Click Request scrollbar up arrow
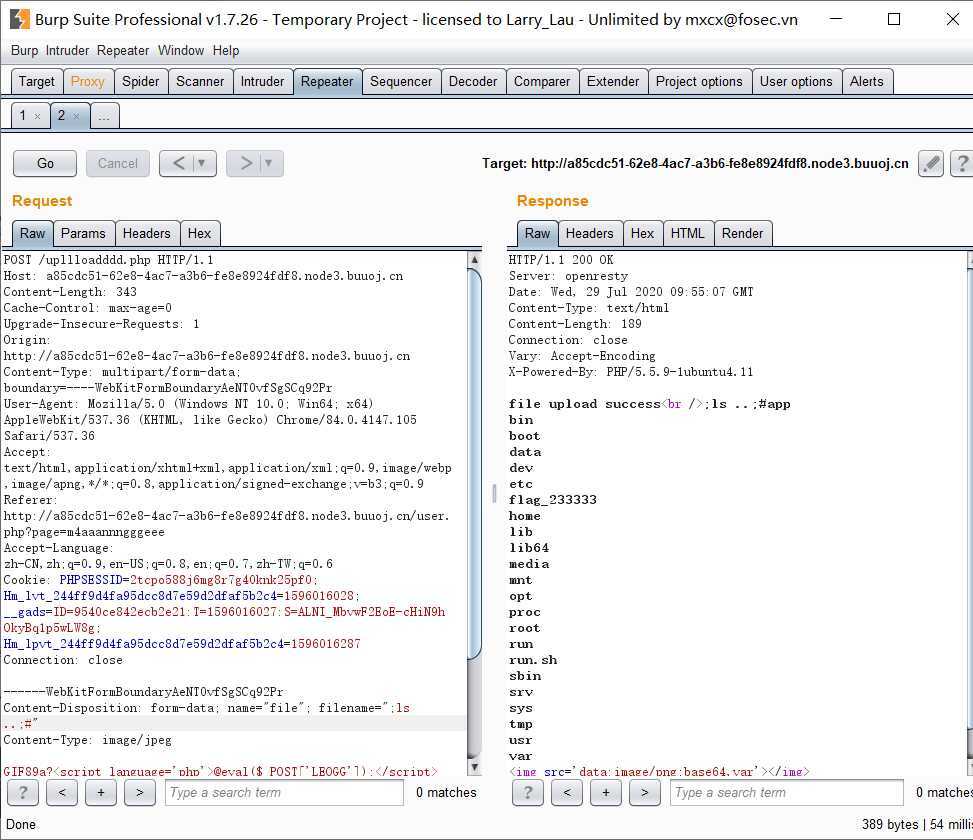The width and height of the screenshot is (973, 840). [x=475, y=259]
